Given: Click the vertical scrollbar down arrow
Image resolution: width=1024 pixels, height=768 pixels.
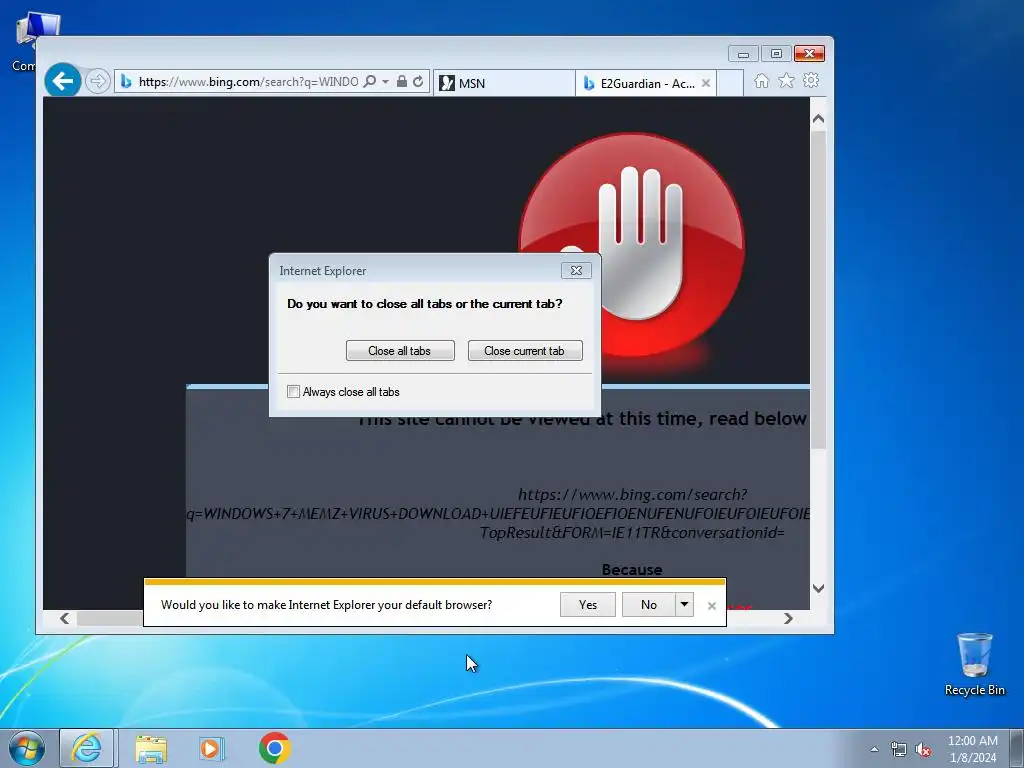Looking at the screenshot, I should tap(818, 588).
